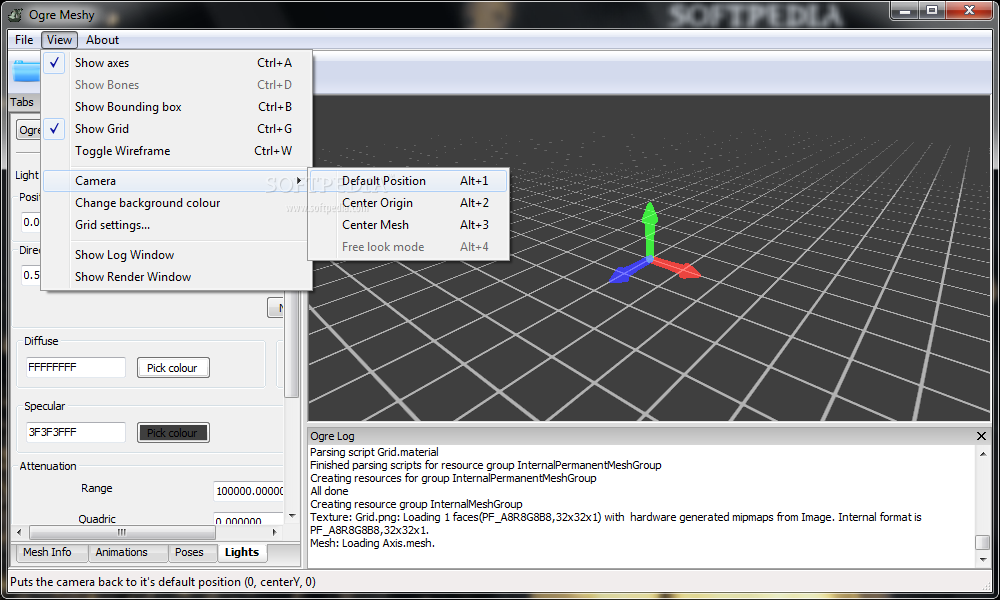The height and width of the screenshot is (600, 1000).
Task: Select Show Log Window option
Action: coord(177,255)
